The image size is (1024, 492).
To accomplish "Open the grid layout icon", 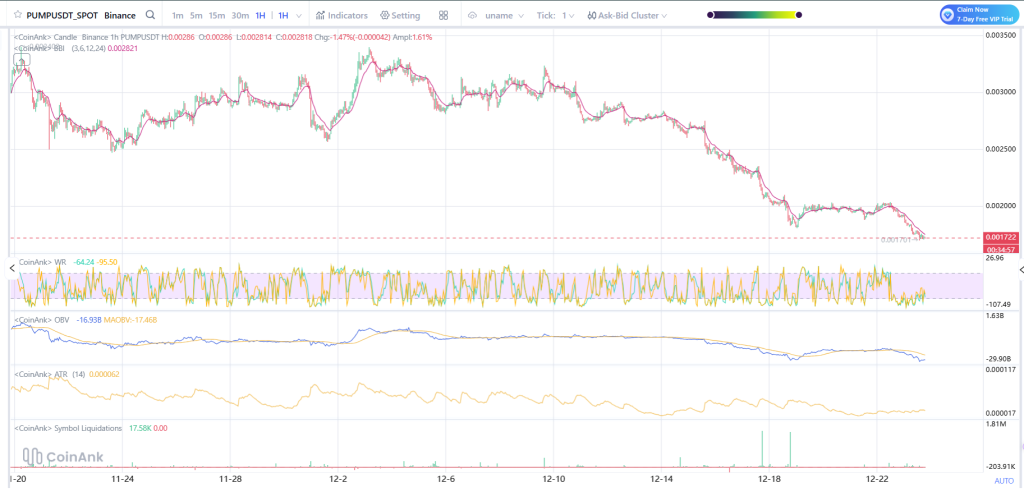I will [x=443, y=15].
